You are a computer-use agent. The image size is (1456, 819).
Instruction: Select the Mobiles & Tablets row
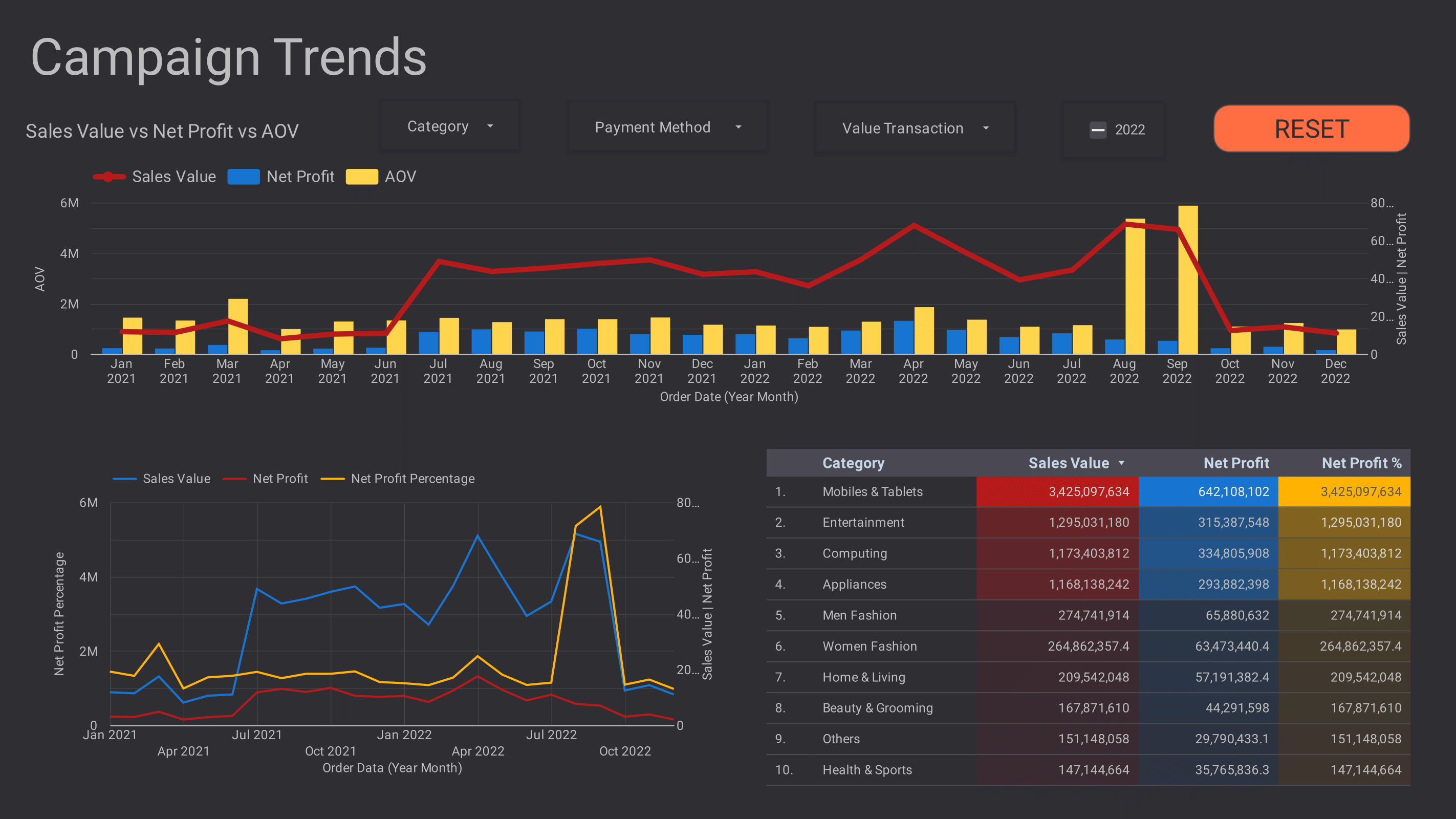point(872,492)
